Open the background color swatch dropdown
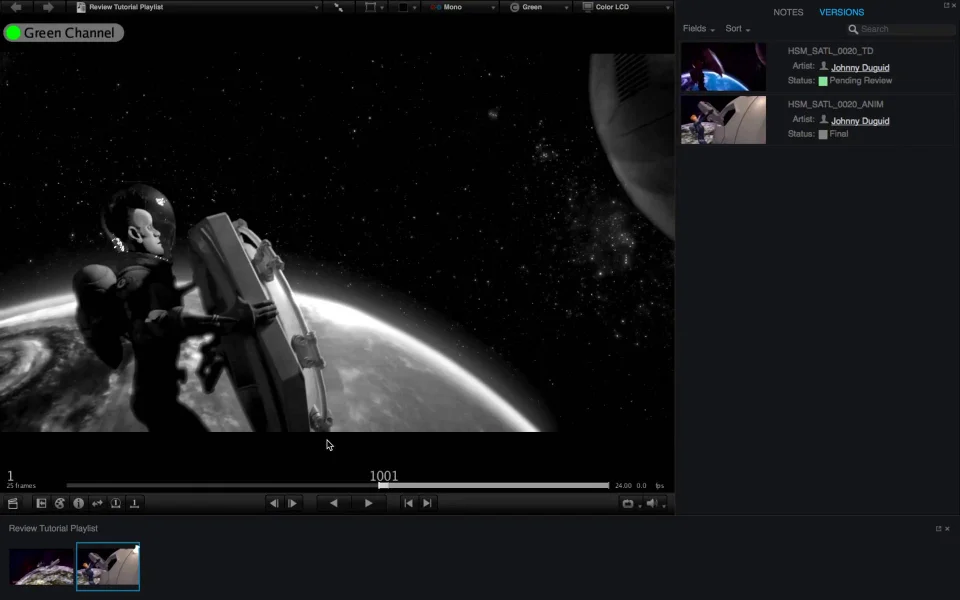 tap(408, 7)
